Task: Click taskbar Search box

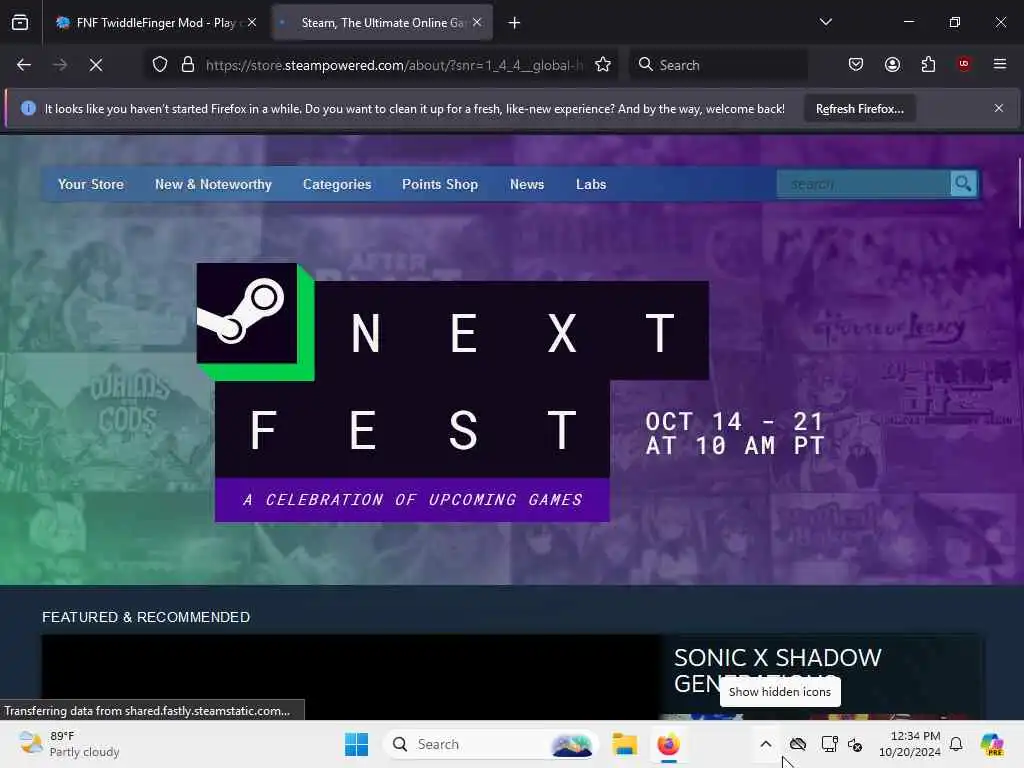Action: [x=491, y=744]
